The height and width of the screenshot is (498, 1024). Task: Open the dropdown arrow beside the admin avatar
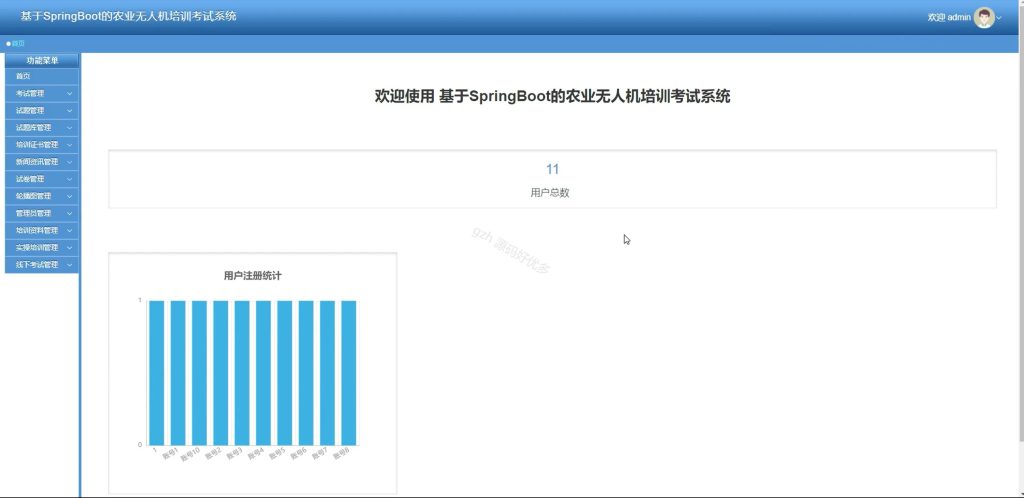point(999,18)
